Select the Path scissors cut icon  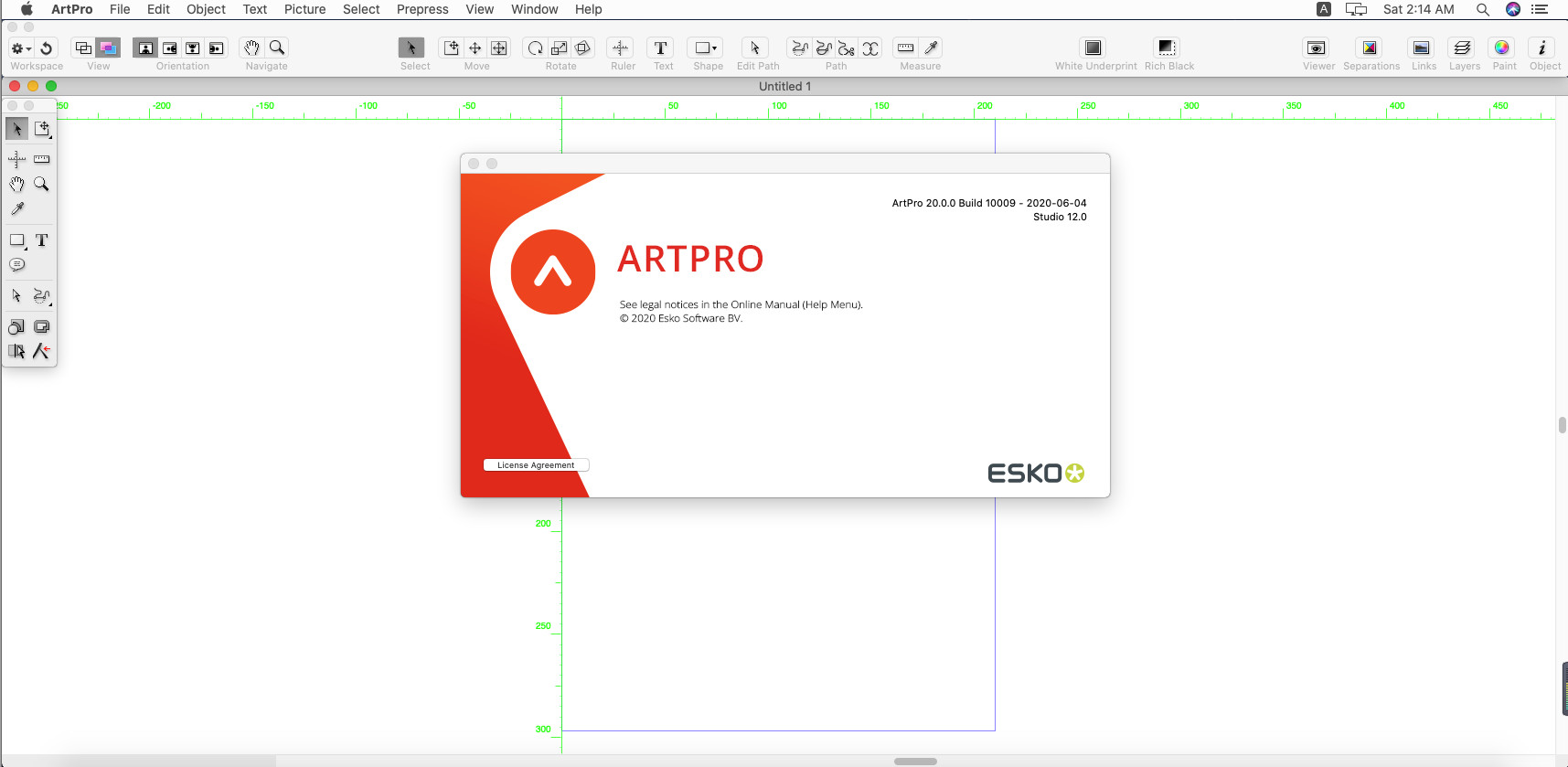coord(847,48)
